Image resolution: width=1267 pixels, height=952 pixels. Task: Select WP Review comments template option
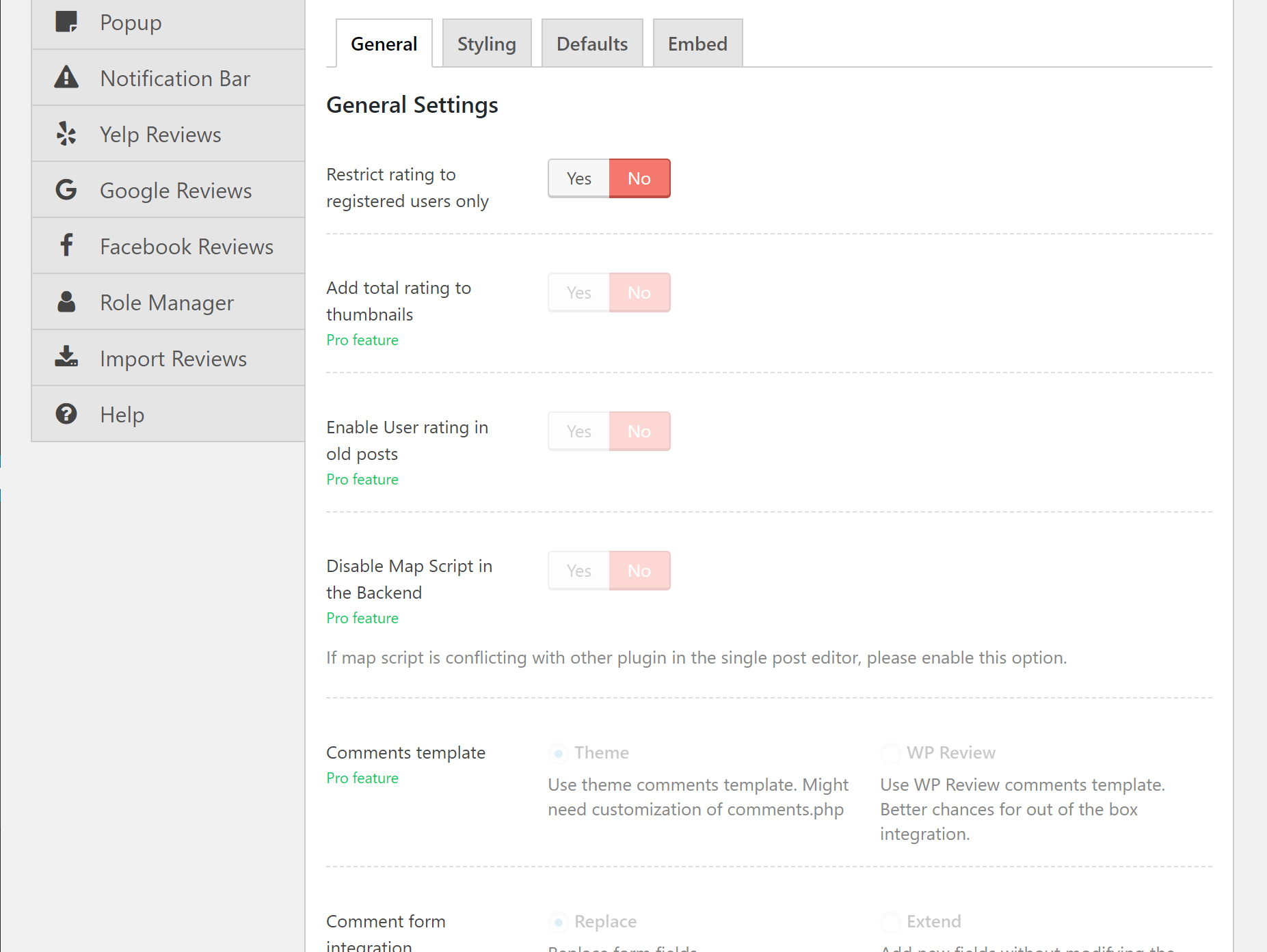point(891,753)
